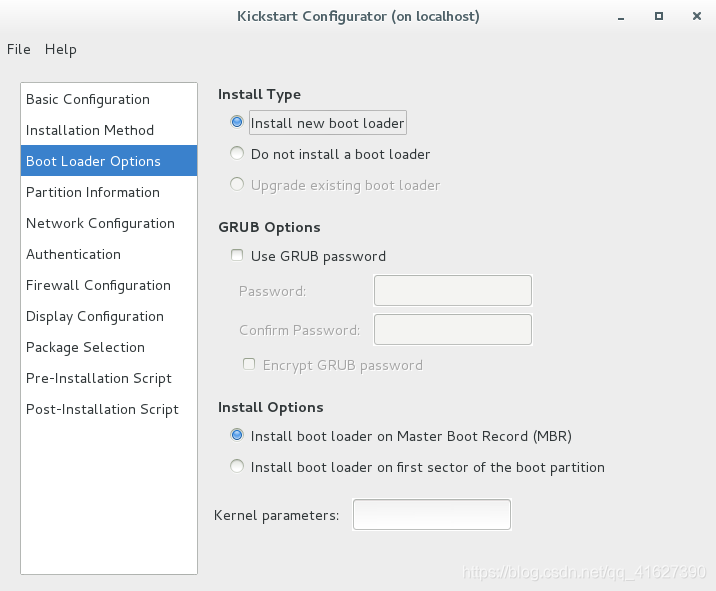Go to the Installation Method section
Screen dimensions: 716x591
(109, 130)
